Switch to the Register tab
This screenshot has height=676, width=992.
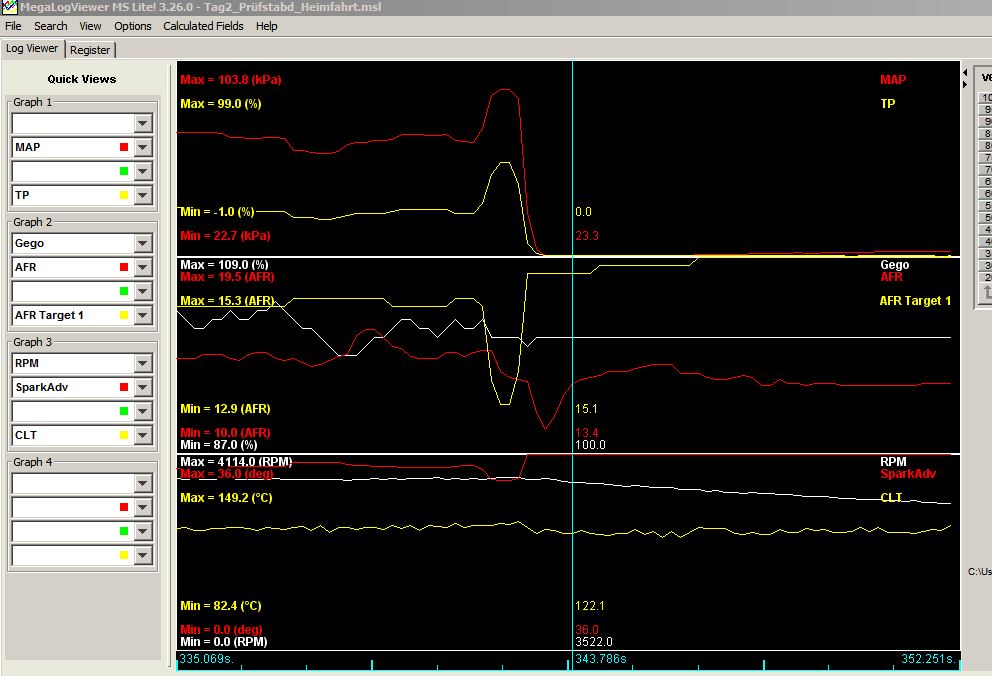point(90,49)
